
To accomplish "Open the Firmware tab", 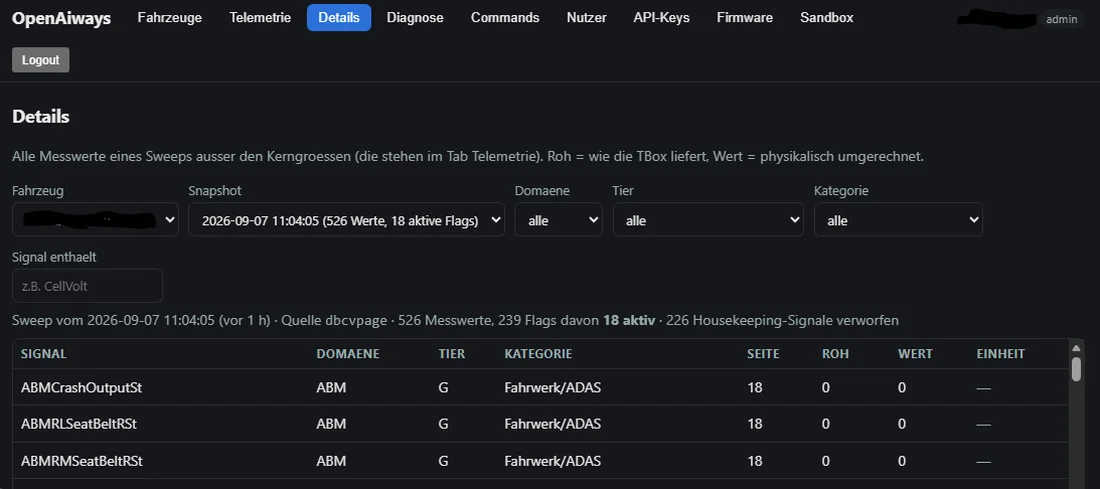I will 745,18.
